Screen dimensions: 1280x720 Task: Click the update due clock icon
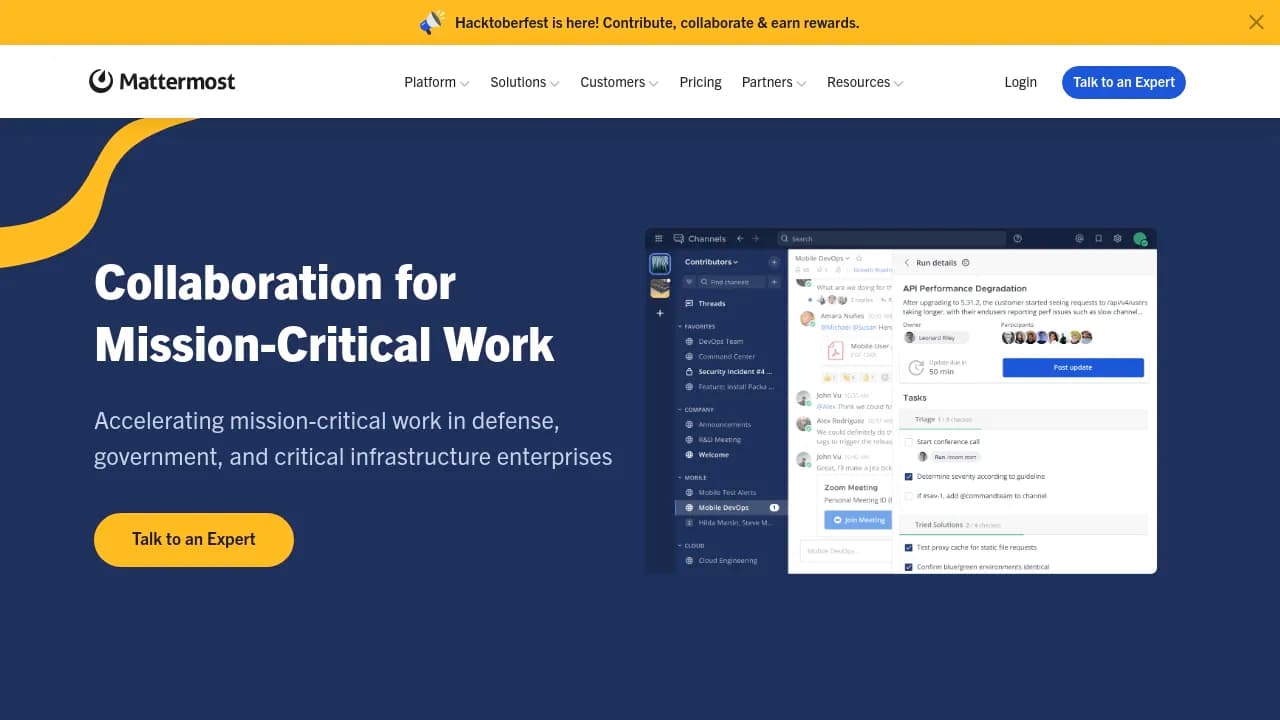[x=915, y=368]
